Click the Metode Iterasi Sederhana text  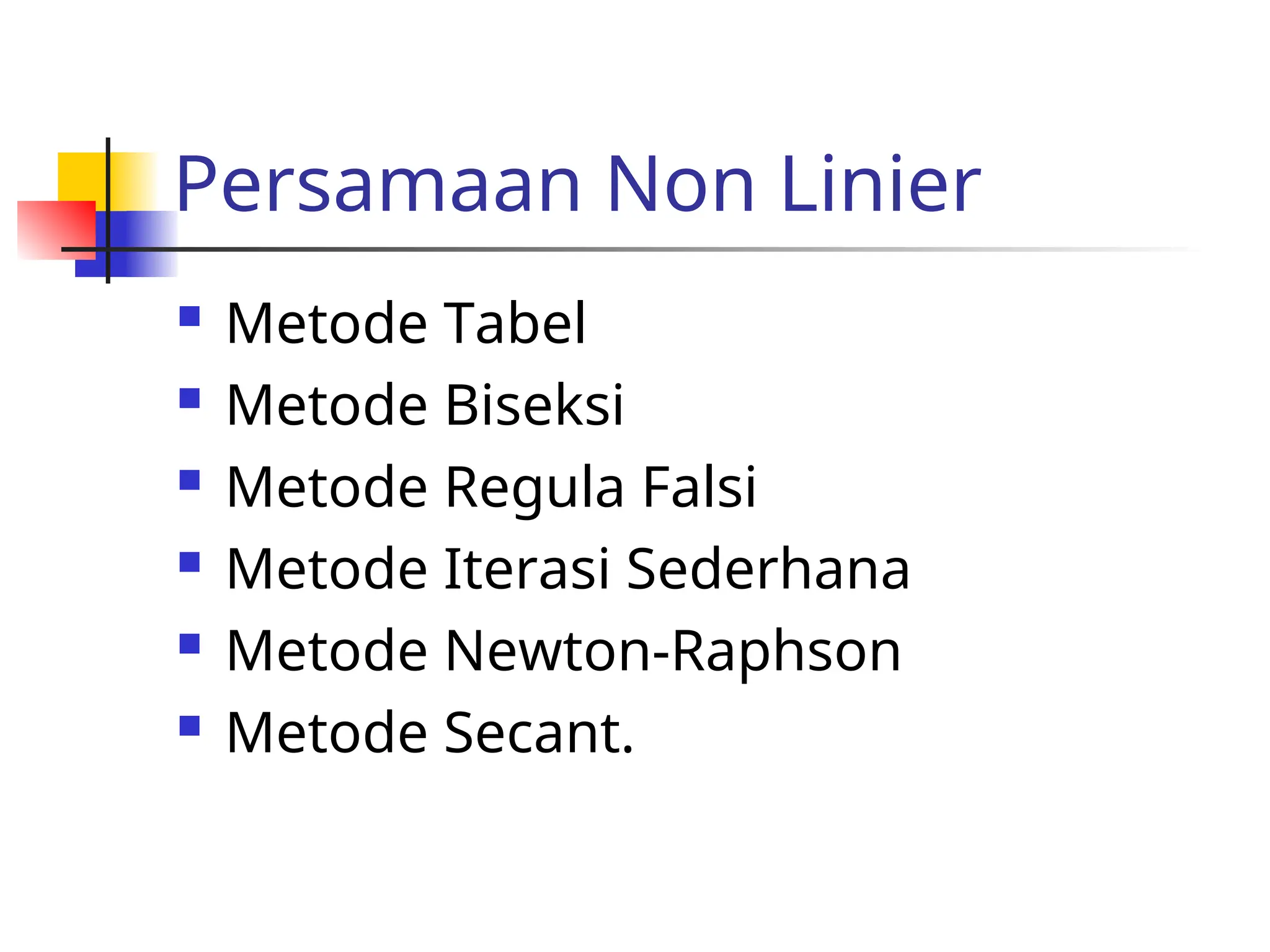click(568, 568)
